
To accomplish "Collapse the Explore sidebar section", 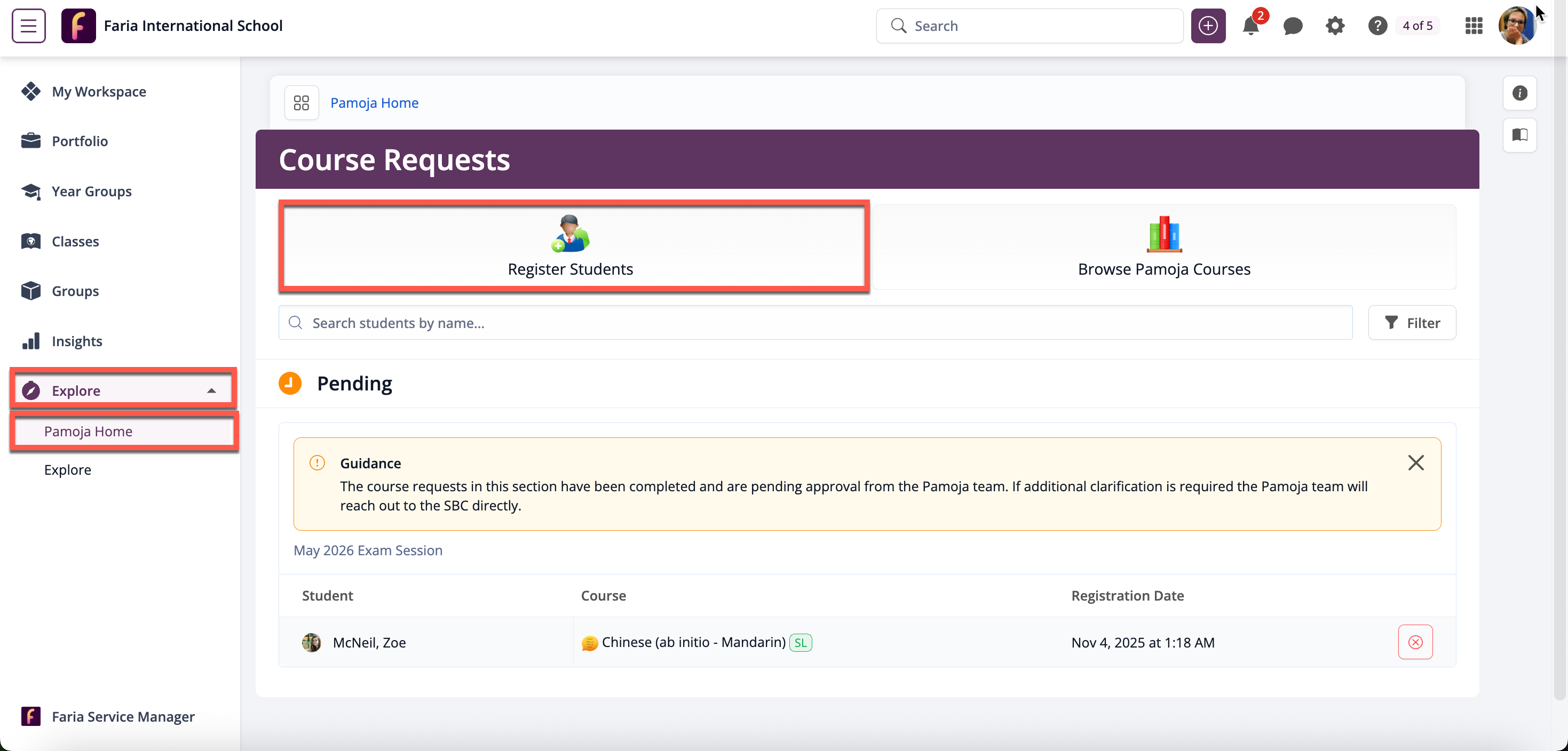I will 211,391.
